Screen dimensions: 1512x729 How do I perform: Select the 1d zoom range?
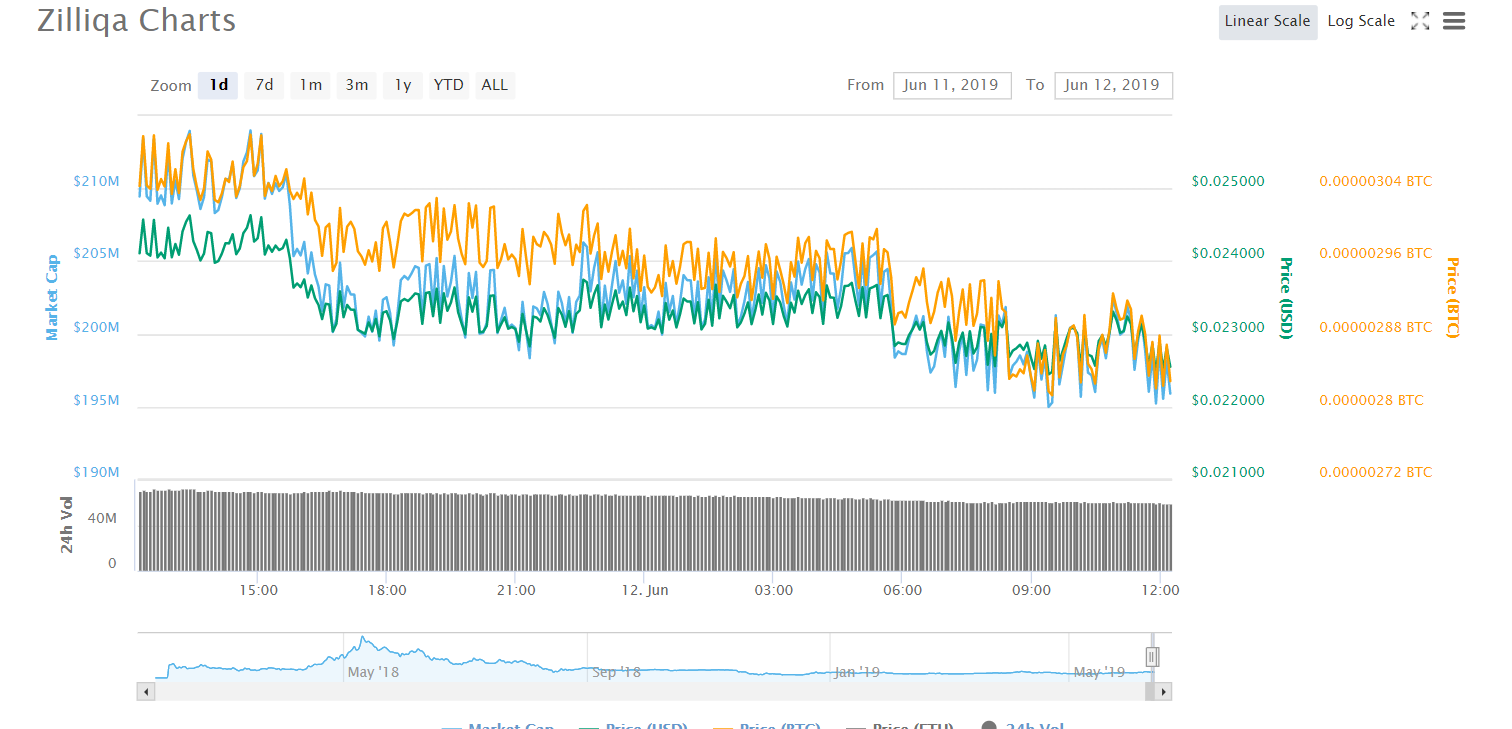click(218, 85)
